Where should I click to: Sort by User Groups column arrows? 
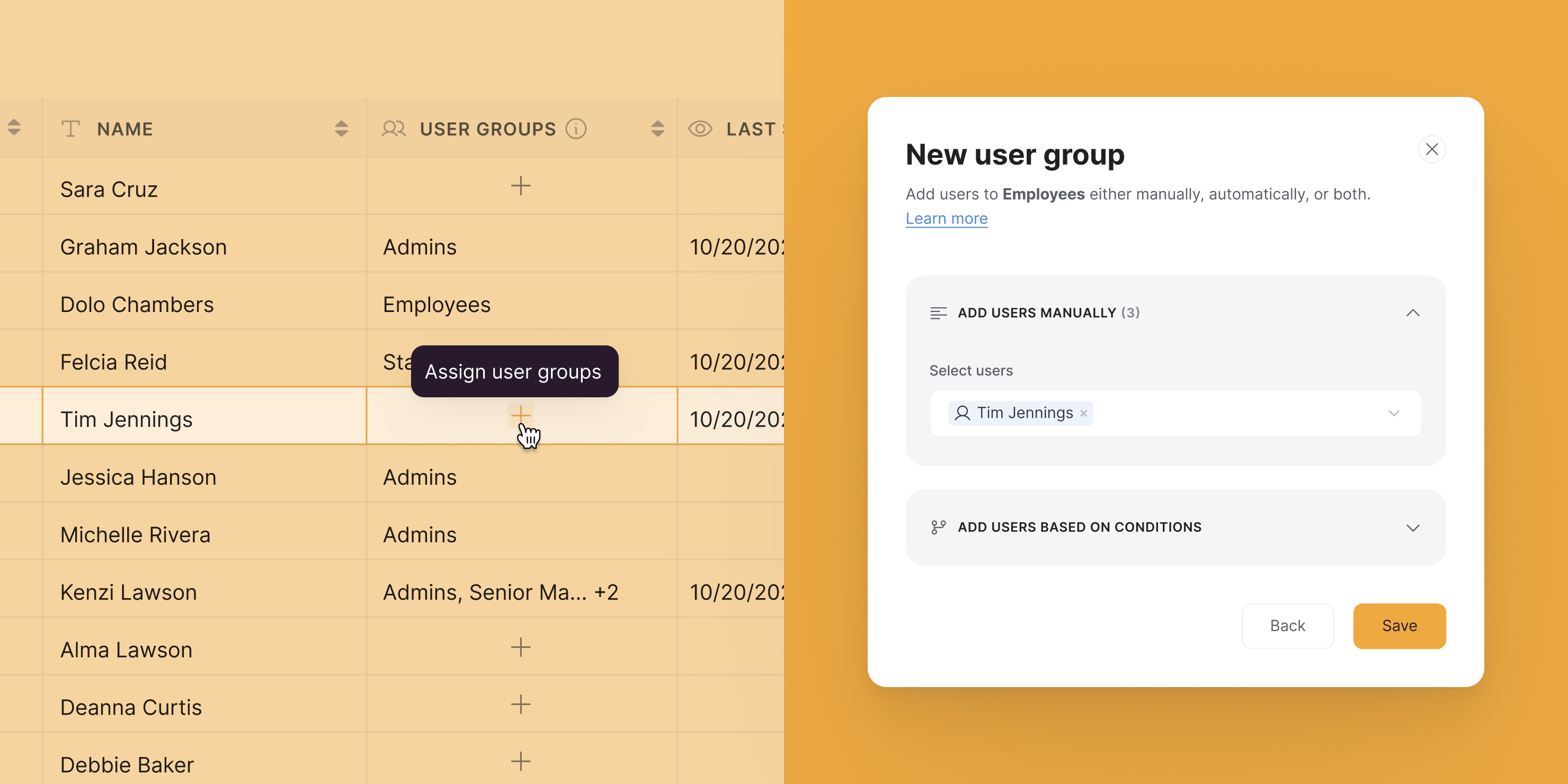click(657, 128)
